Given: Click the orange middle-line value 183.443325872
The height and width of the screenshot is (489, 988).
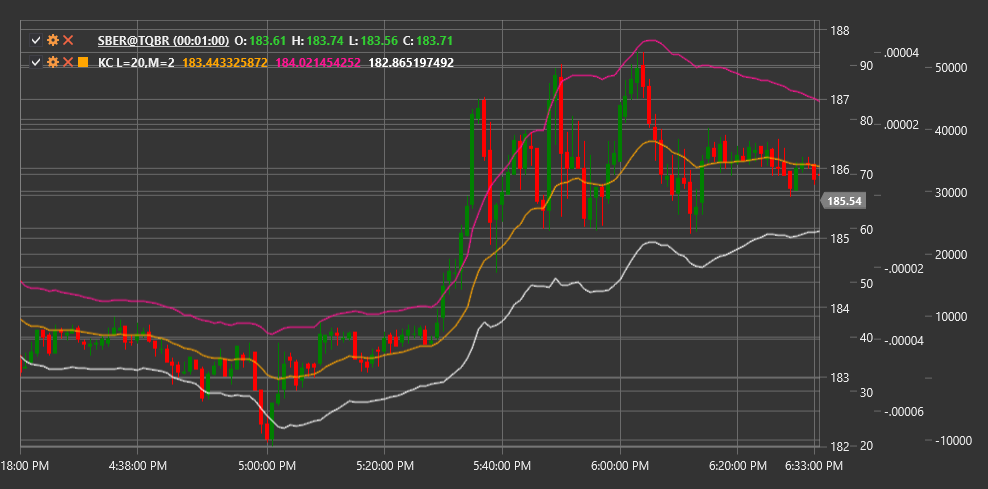Looking at the screenshot, I should pyautogui.click(x=225, y=63).
